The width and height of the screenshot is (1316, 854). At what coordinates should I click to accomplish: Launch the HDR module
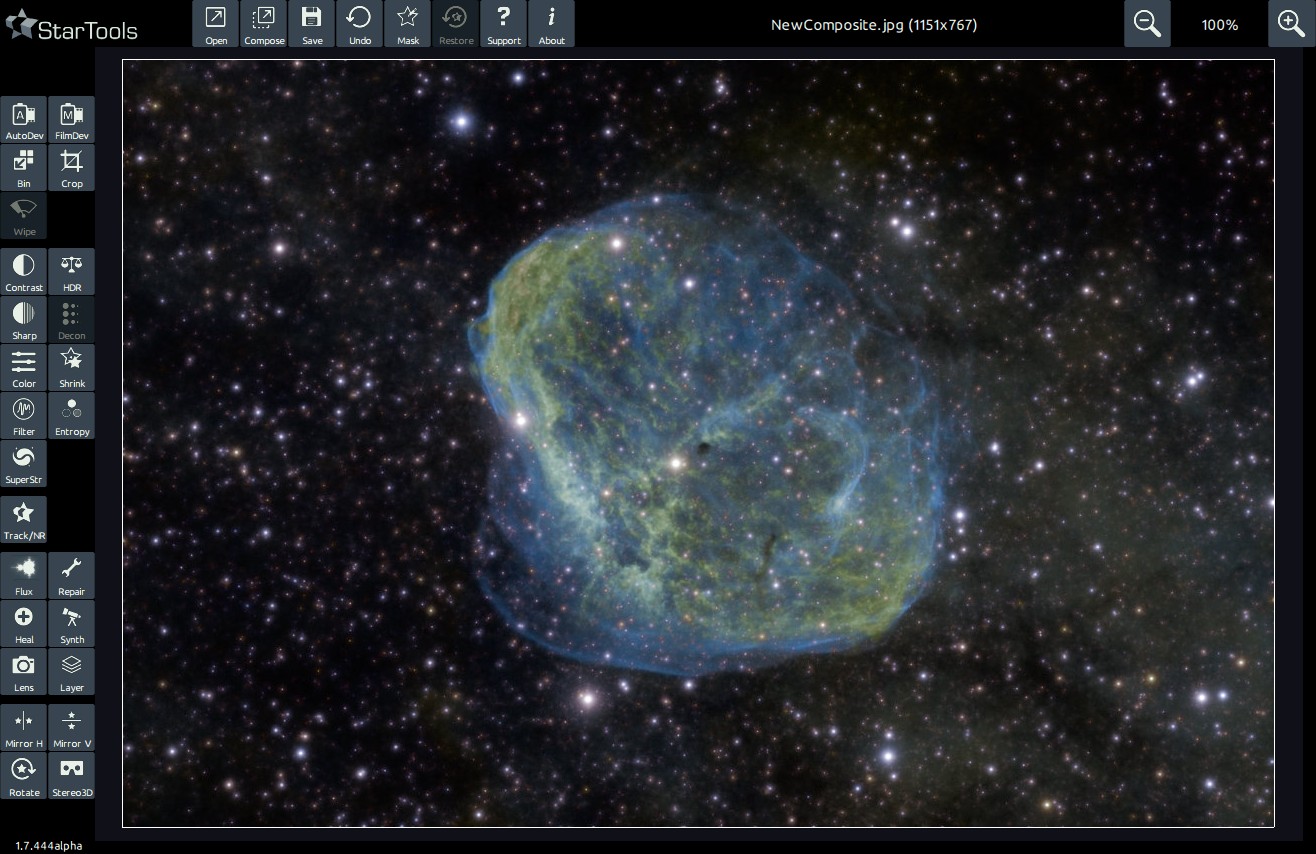(x=71, y=271)
